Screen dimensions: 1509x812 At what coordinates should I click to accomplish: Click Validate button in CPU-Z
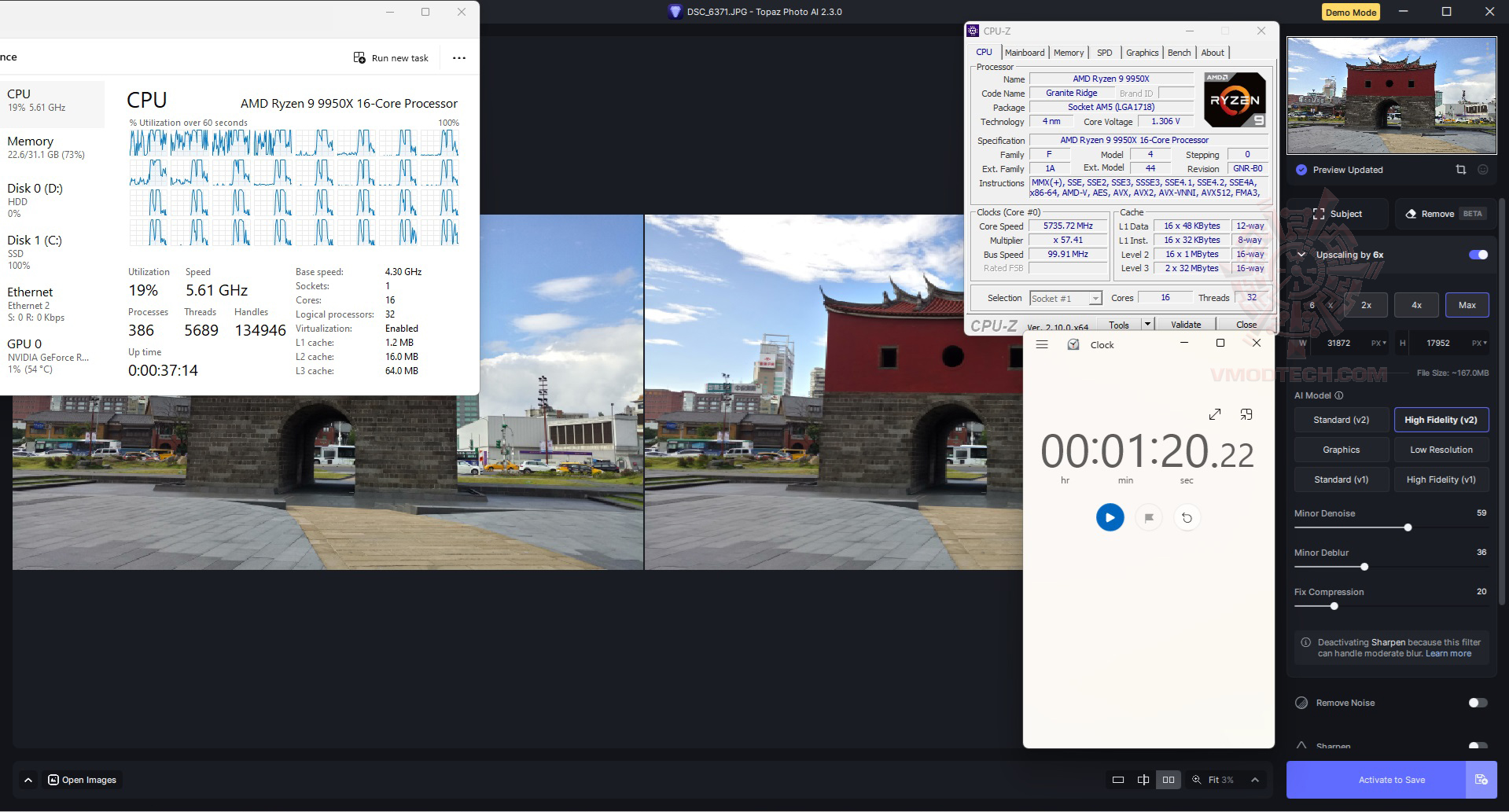(1186, 325)
